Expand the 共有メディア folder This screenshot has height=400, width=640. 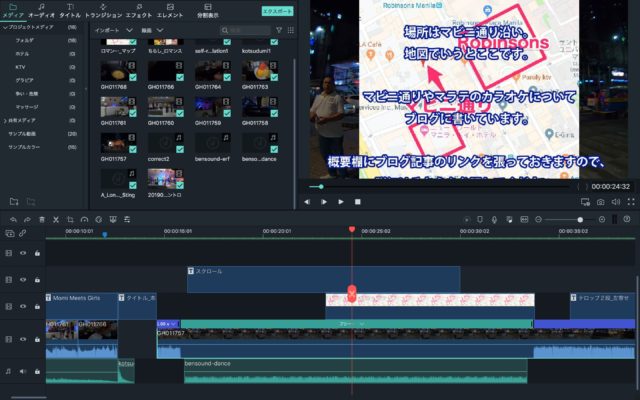(4, 119)
